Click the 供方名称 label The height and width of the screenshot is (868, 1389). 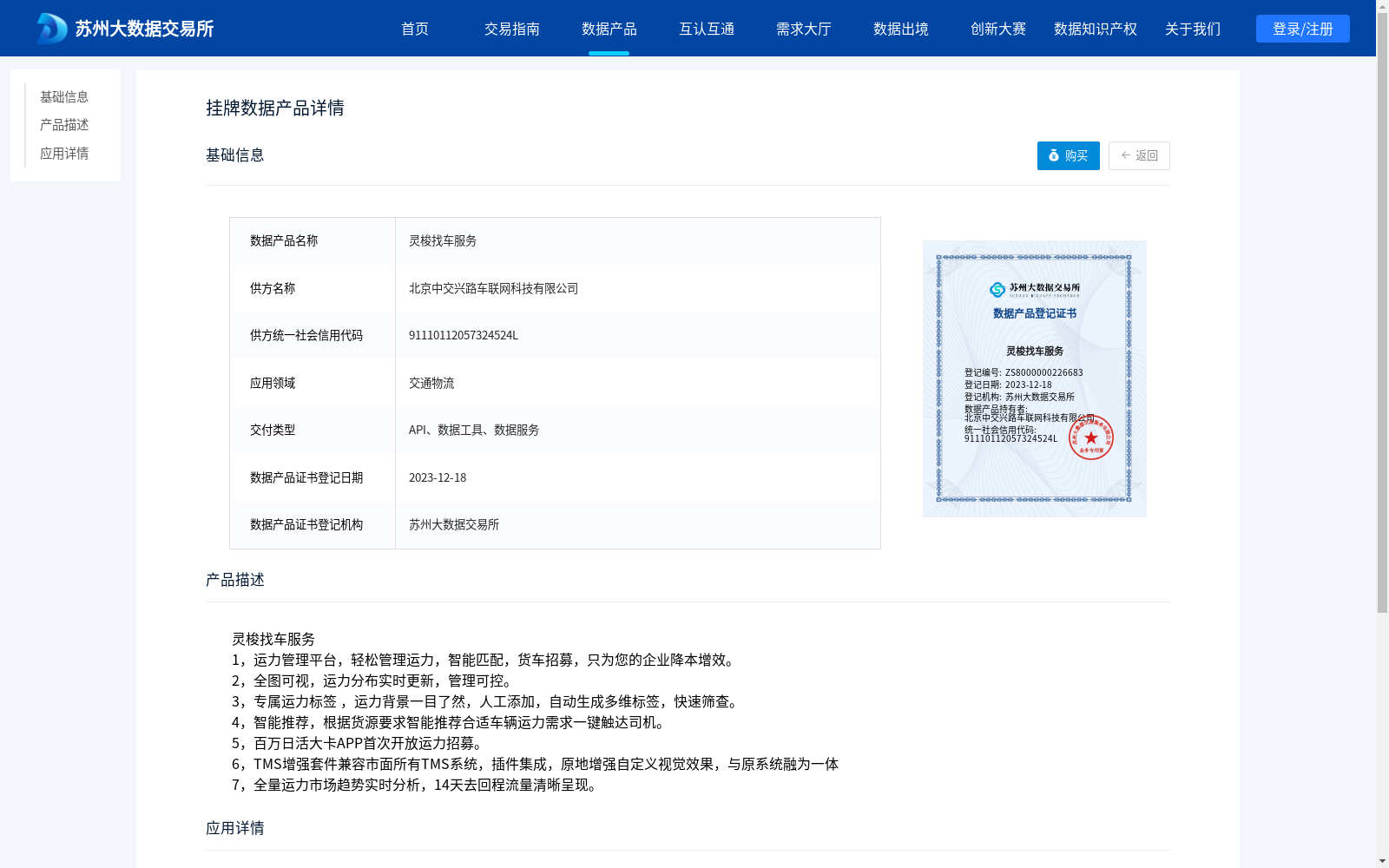273,288
